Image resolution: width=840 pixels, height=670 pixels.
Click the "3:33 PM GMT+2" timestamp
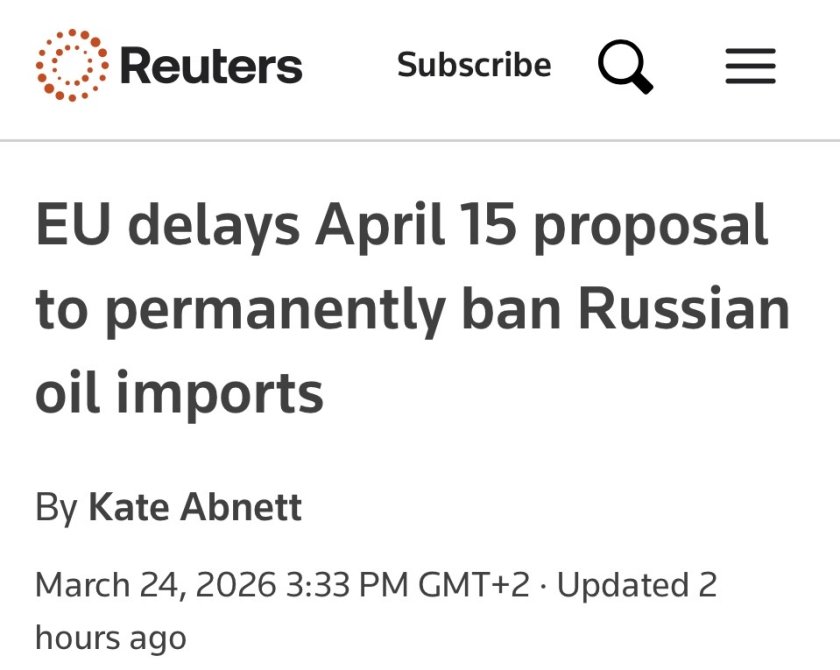coord(407,584)
